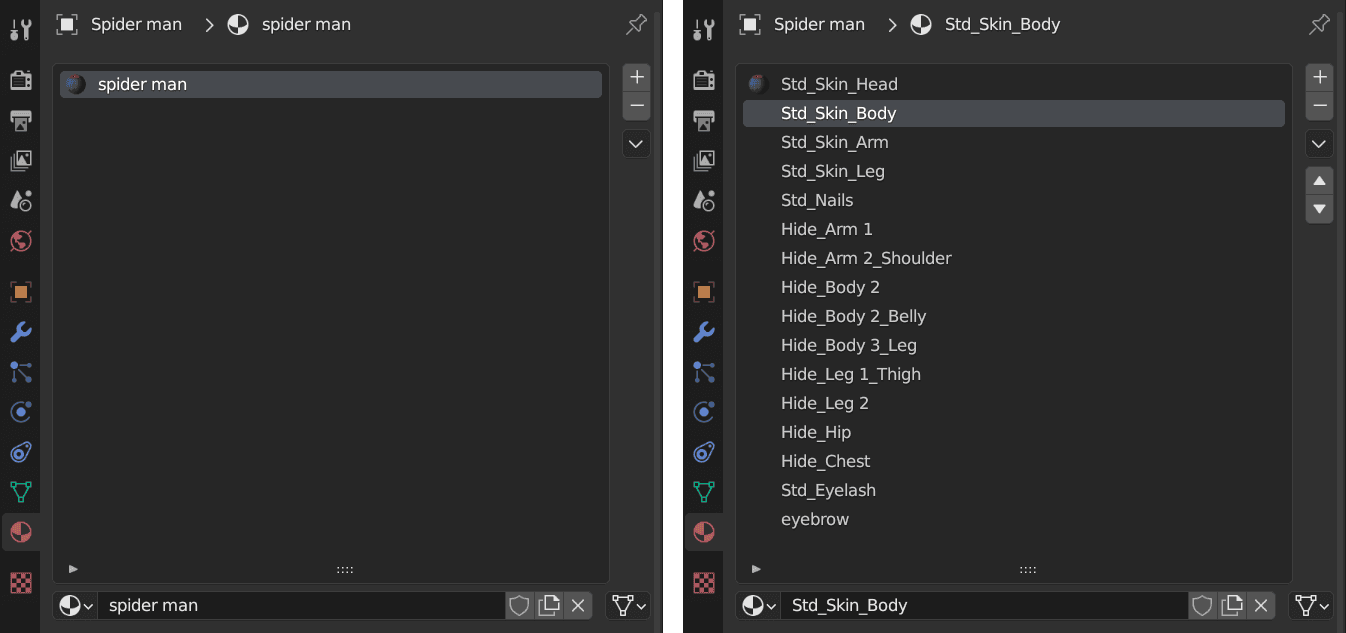Image resolution: width=1346 pixels, height=633 pixels.
Task: Open Output properties in spider man material panel
Action: point(20,120)
